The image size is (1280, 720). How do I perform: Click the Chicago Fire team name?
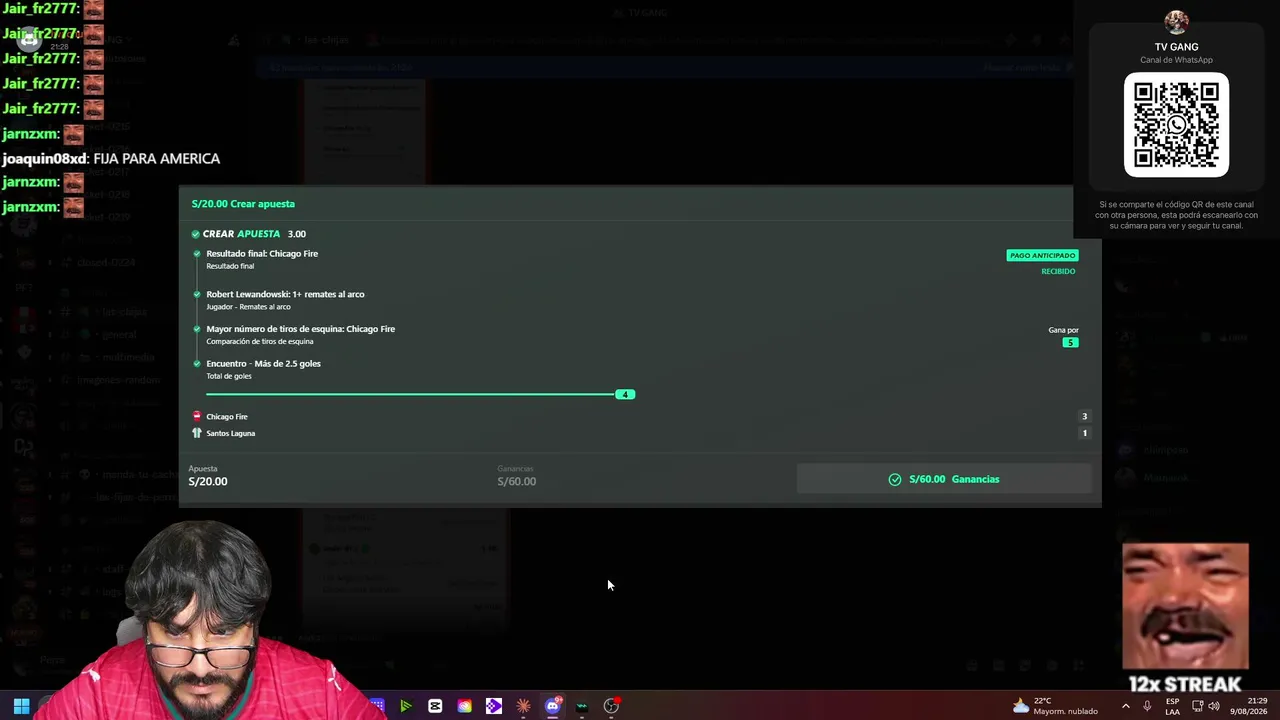pyautogui.click(x=227, y=417)
